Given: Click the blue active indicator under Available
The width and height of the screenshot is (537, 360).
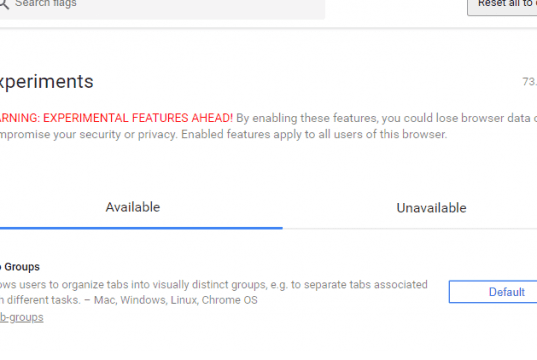Looking at the screenshot, I should tap(141, 228).
